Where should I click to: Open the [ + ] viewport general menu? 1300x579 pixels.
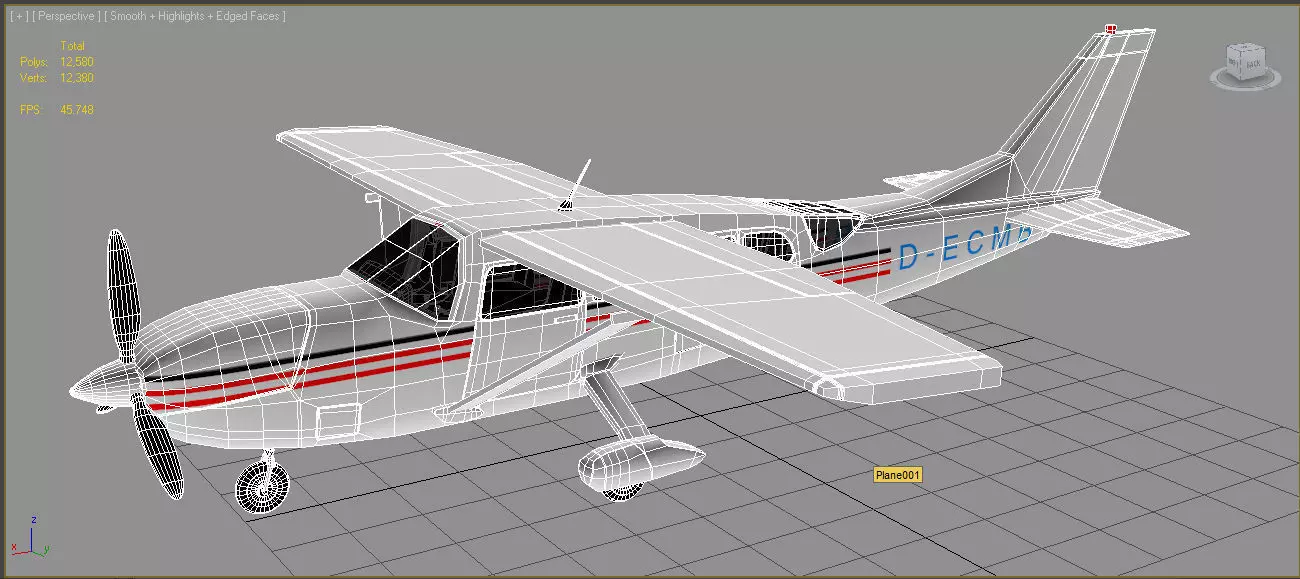[x=18, y=16]
